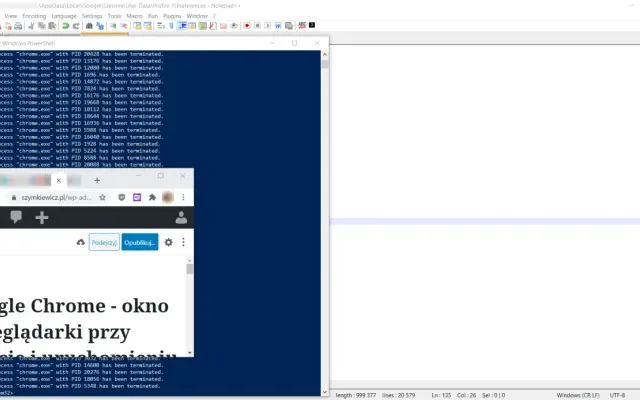Toggle the highlighted Indent Guide icon
Image resolution: width=640 pixels, height=400 pixels.
pos(182,26)
